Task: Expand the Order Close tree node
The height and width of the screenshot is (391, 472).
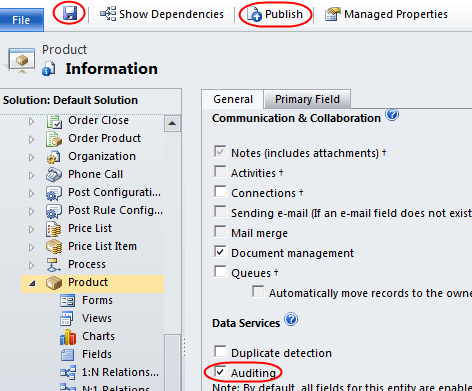Action: click(x=31, y=121)
